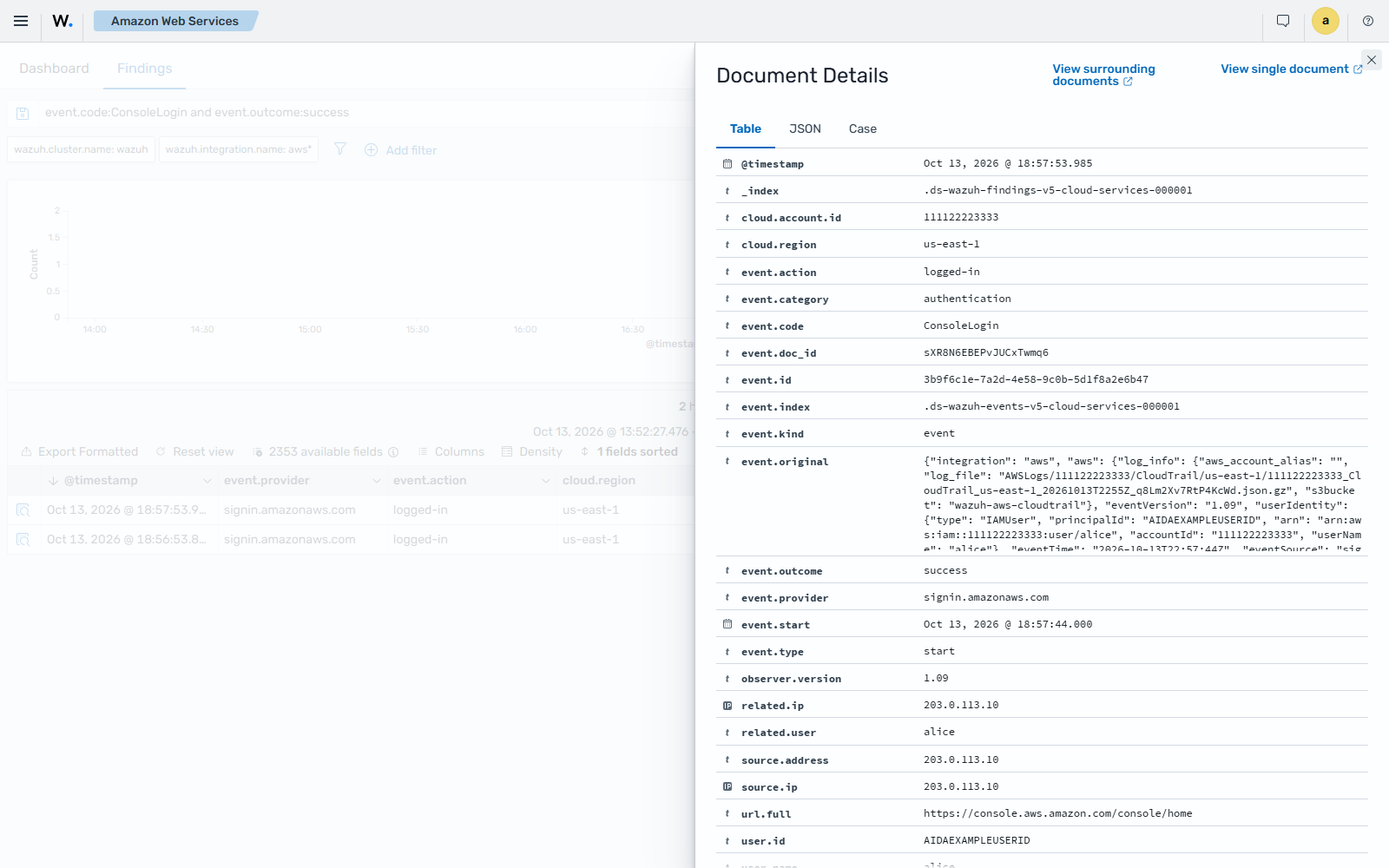Click the saved query disk icon
The height and width of the screenshot is (868, 1389).
tap(23, 113)
